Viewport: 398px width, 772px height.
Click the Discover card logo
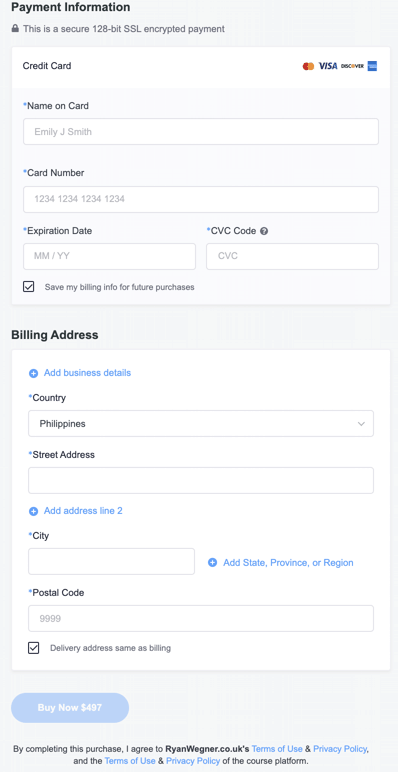tap(352, 66)
